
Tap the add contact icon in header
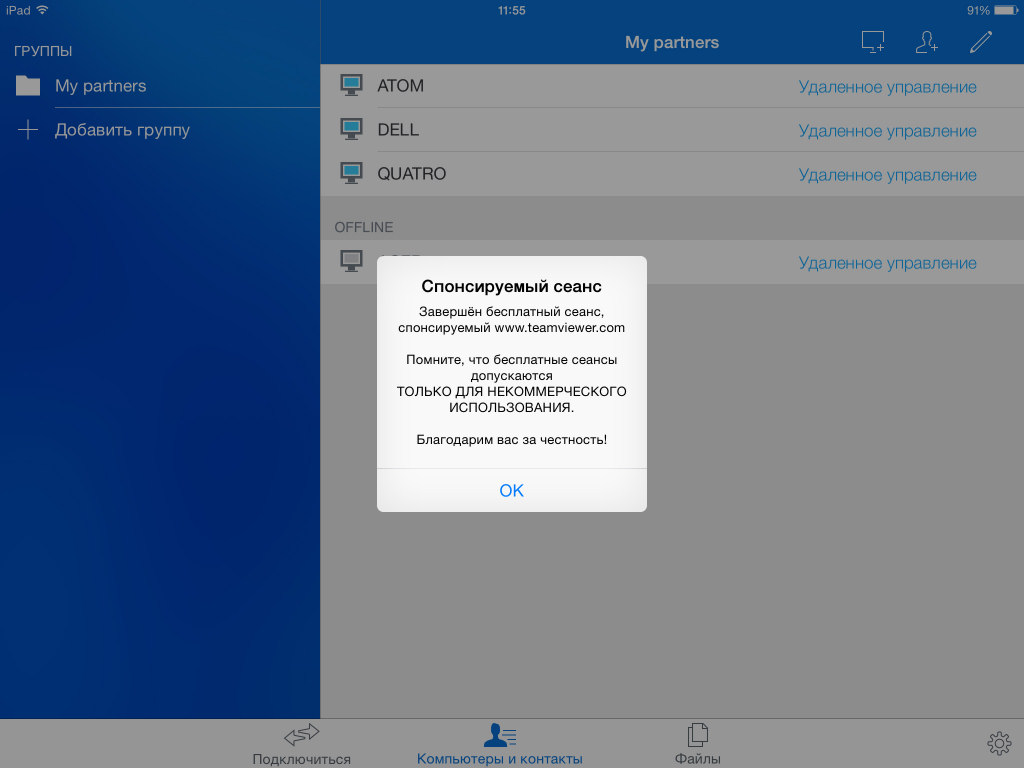click(x=927, y=42)
